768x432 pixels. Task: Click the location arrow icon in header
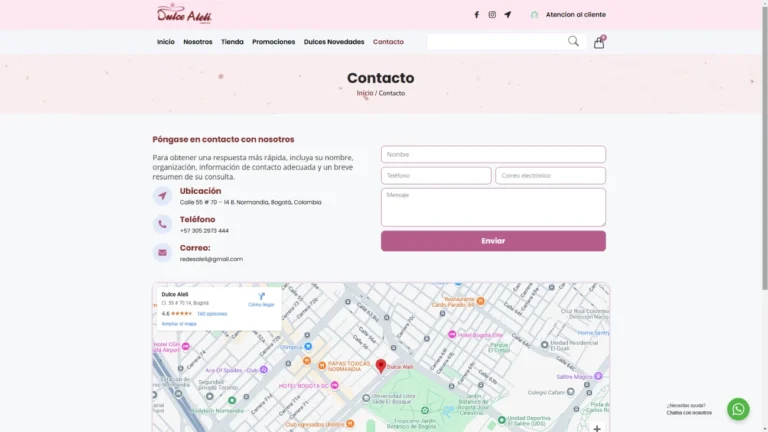pyautogui.click(x=507, y=15)
